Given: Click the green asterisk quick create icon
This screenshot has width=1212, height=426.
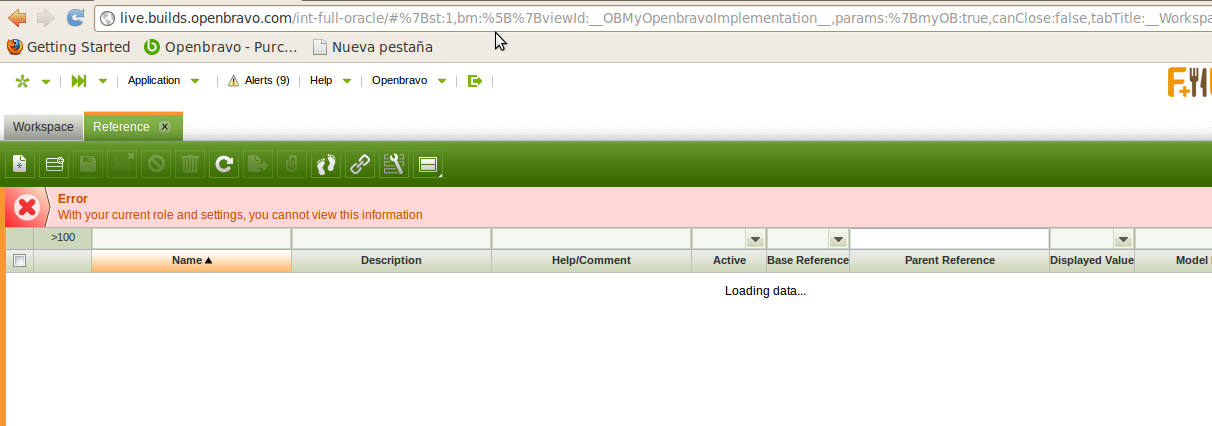Looking at the screenshot, I should tap(23, 81).
